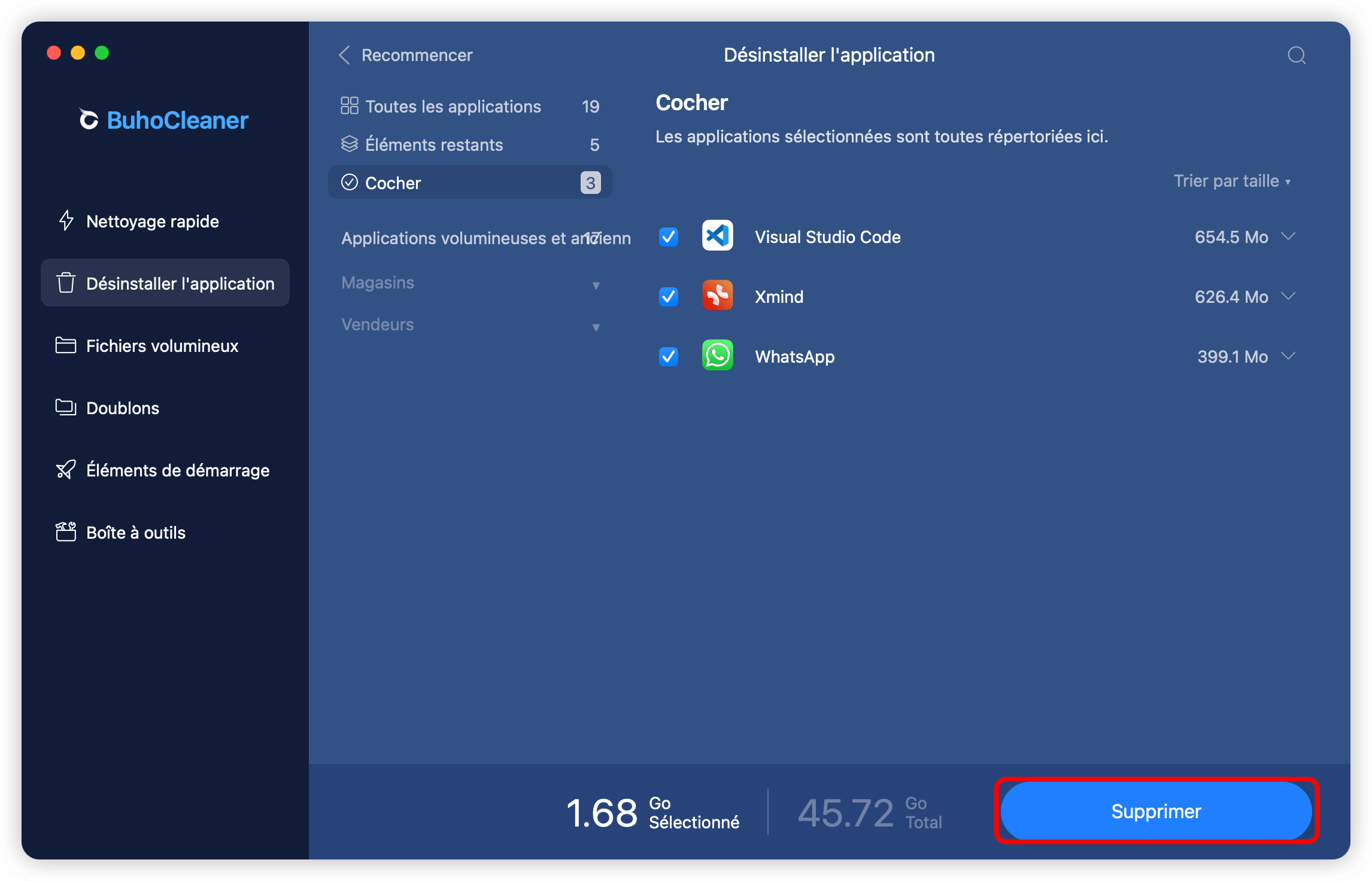Click the trash can Désinstaller icon

click(x=66, y=282)
